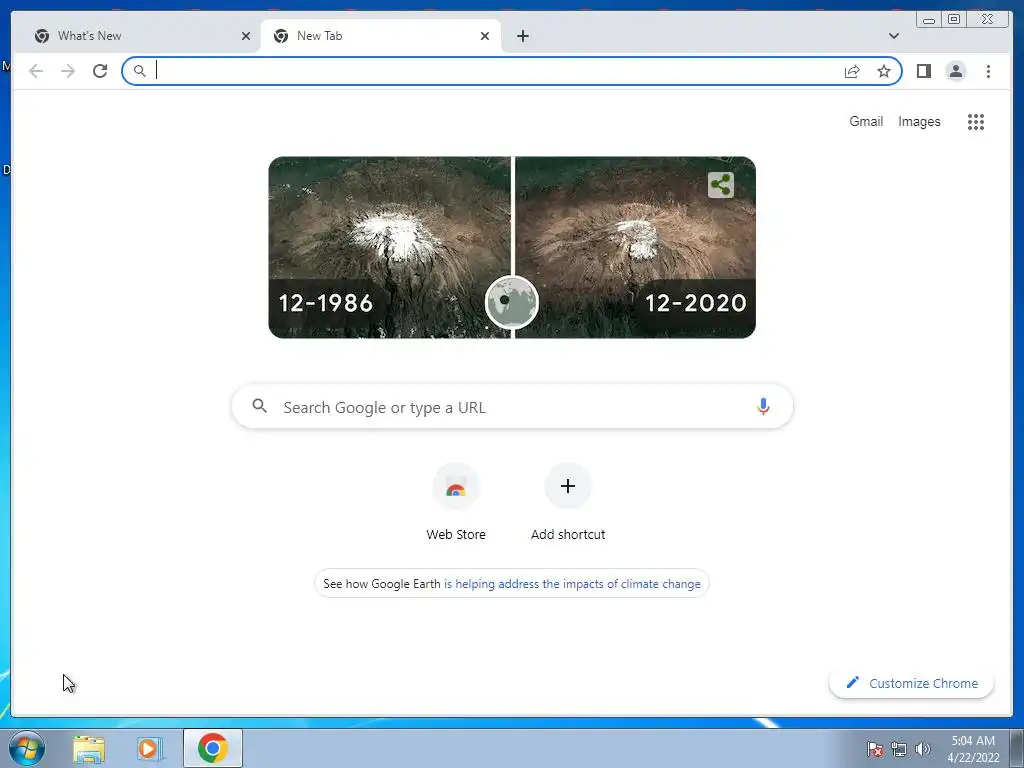
Task: Click the taskbar clock showing 5:04 AM
Action: [973, 748]
